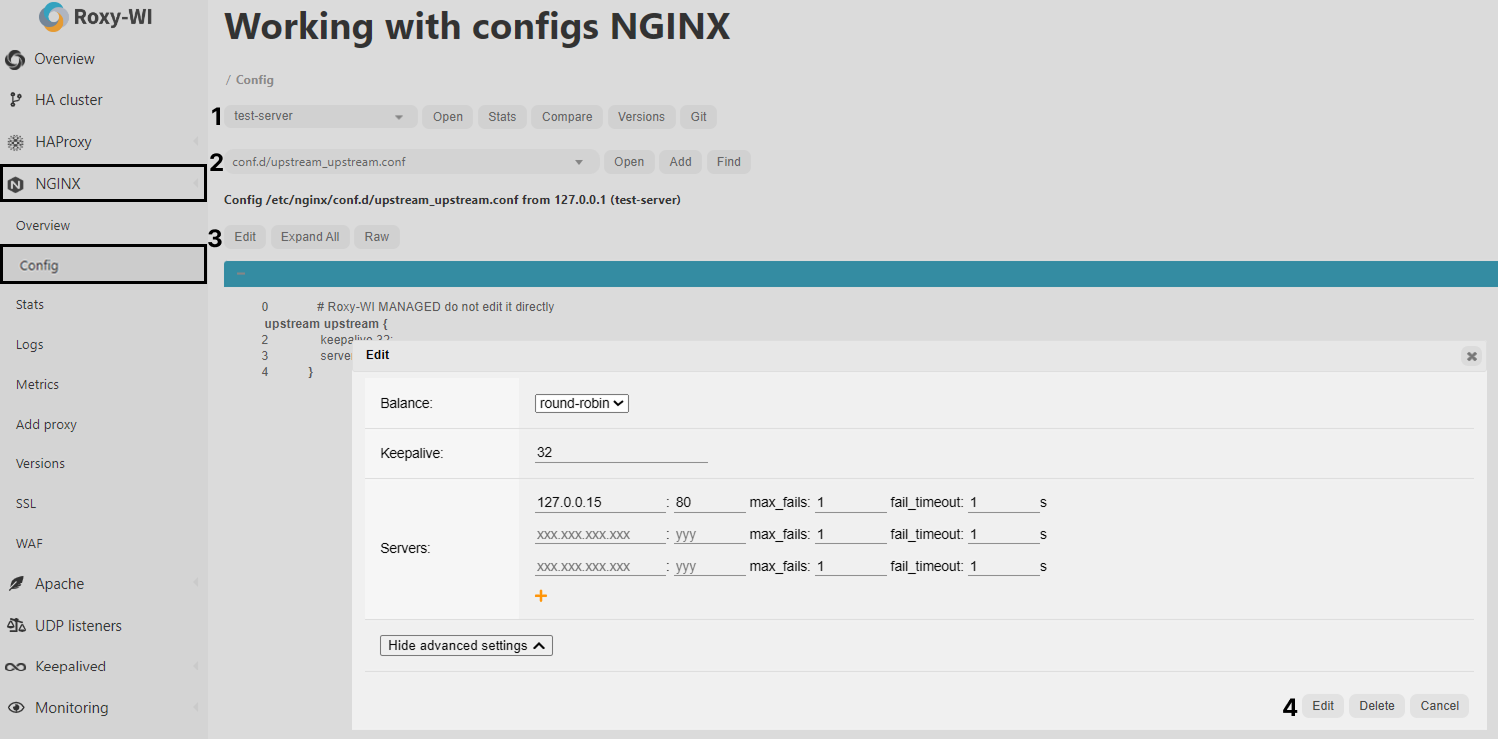This screenshot has width=1498, height=739.
Task: Click the Stats button in server row
Action: (502, 117)
